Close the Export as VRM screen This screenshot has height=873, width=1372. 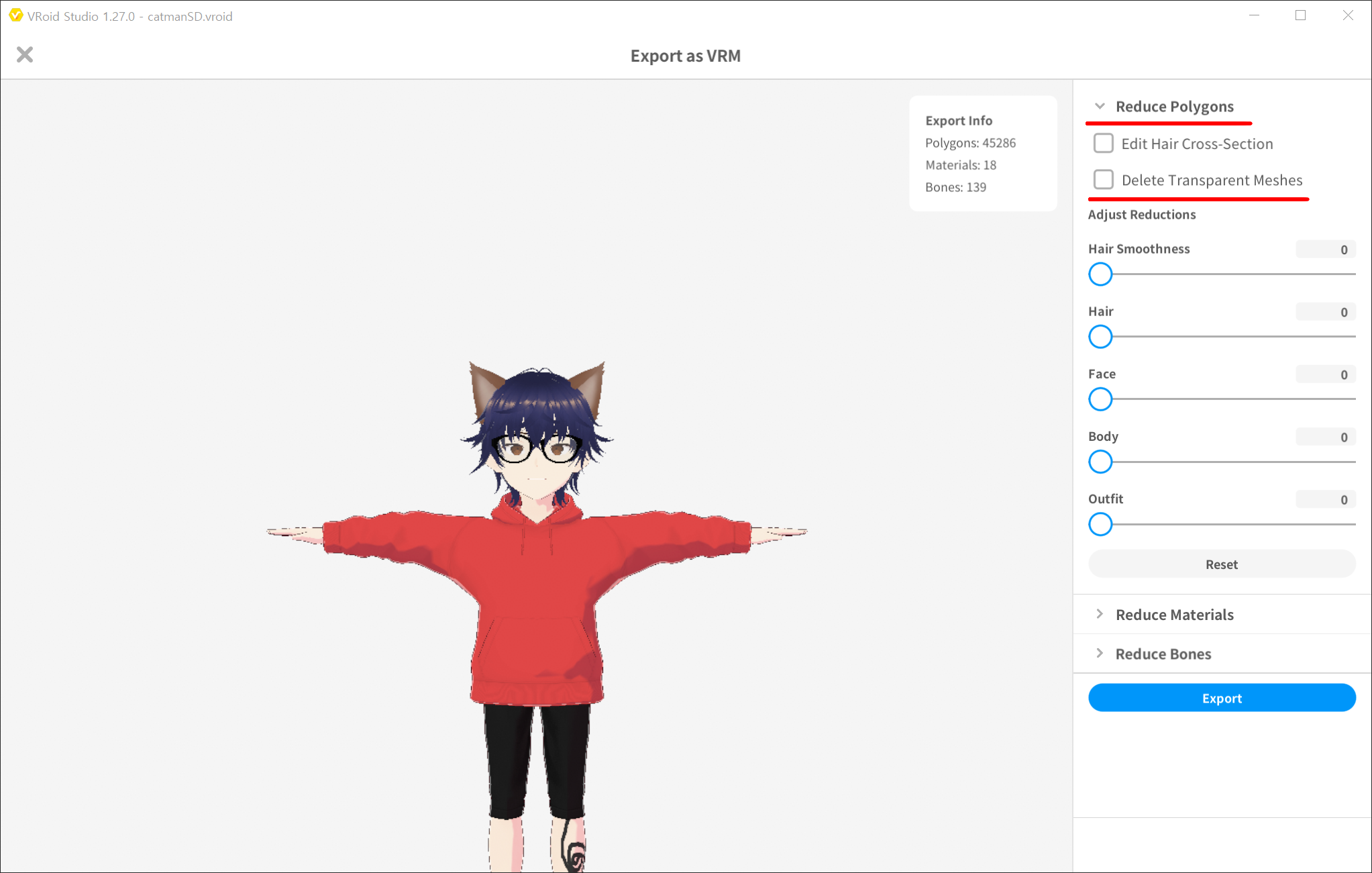click(25, 54)
